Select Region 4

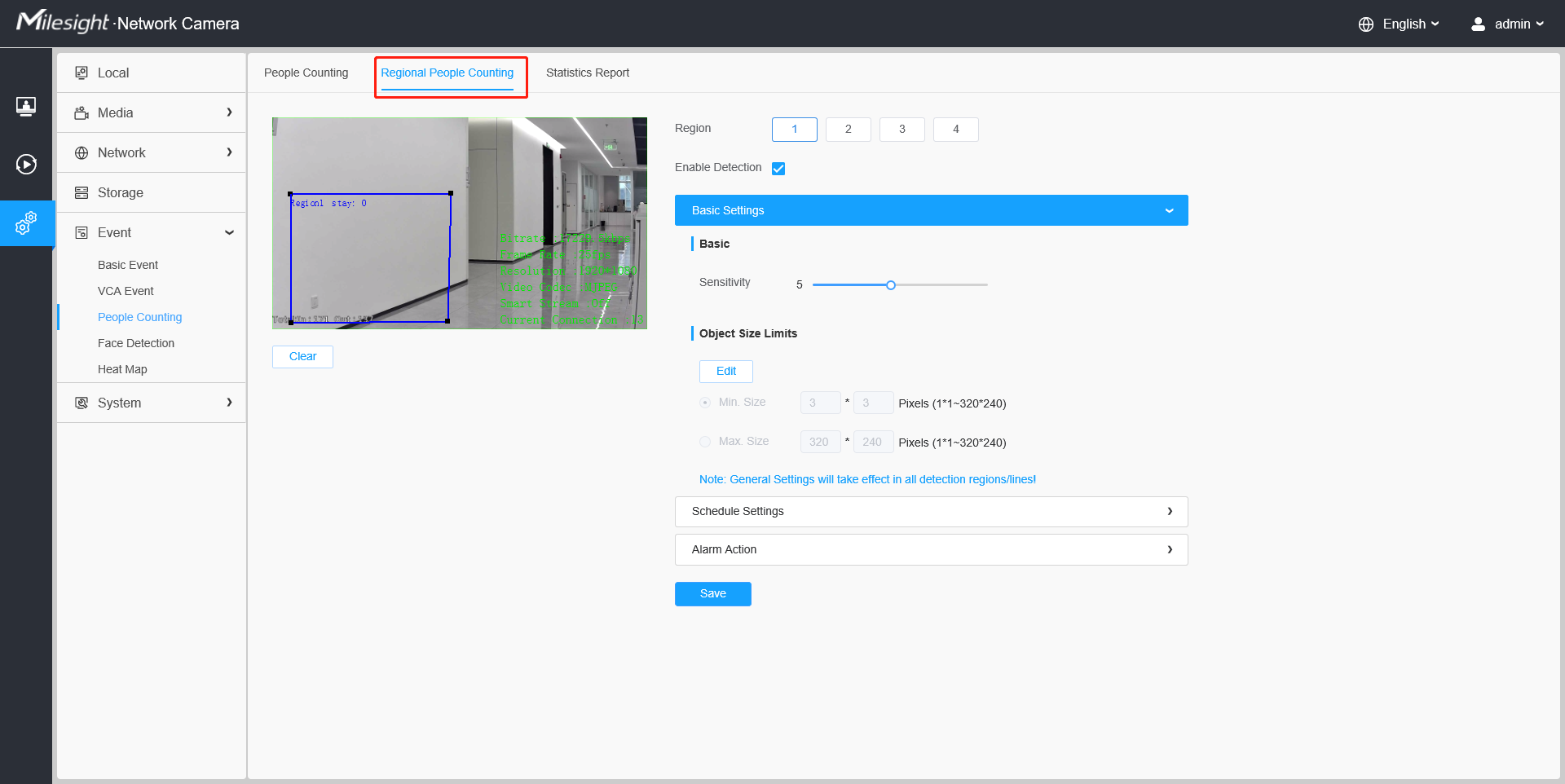pos(956,130)
